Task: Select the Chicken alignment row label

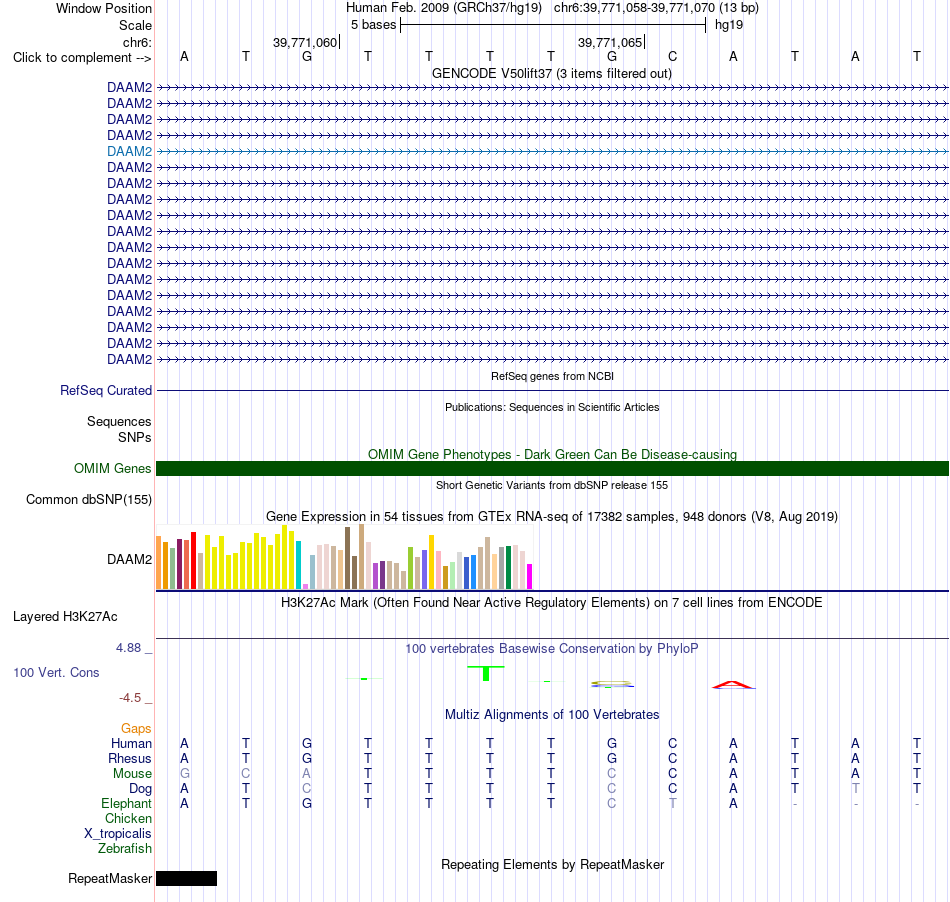Action: tap(128, 819)
